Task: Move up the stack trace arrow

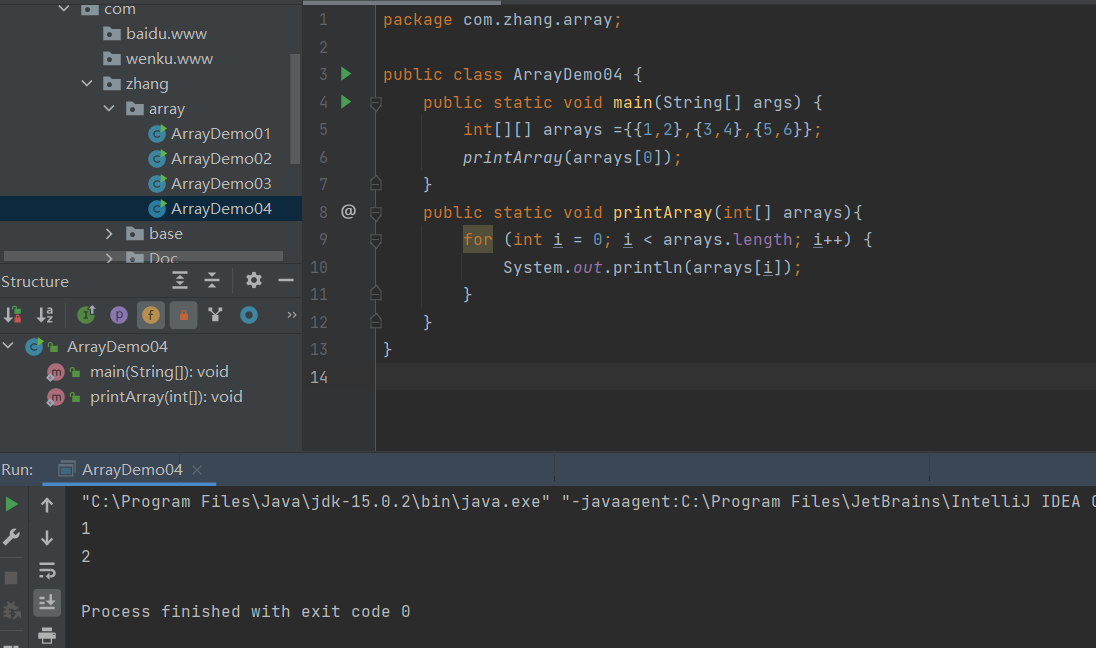Action: [x=47, y=505]
